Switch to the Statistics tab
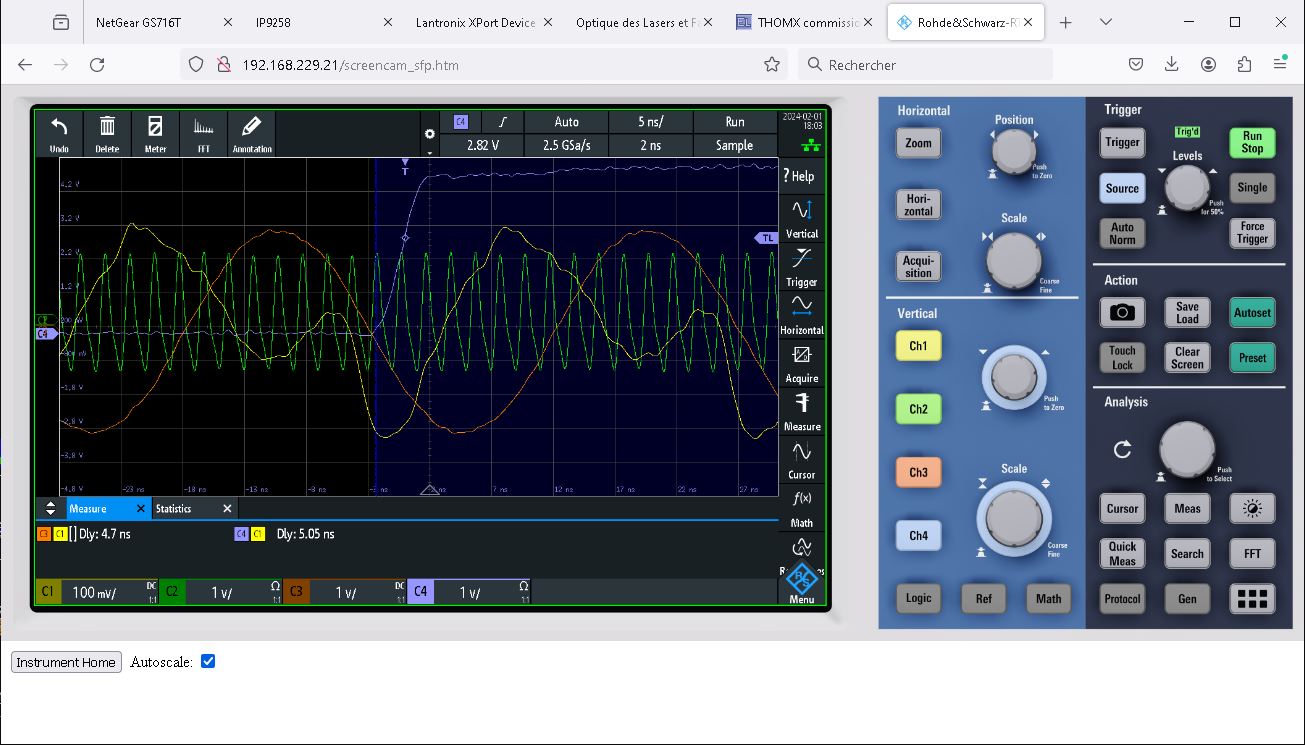Image resolution: width=1305 pixels, height=745 pixels. [x=173, y=508]
